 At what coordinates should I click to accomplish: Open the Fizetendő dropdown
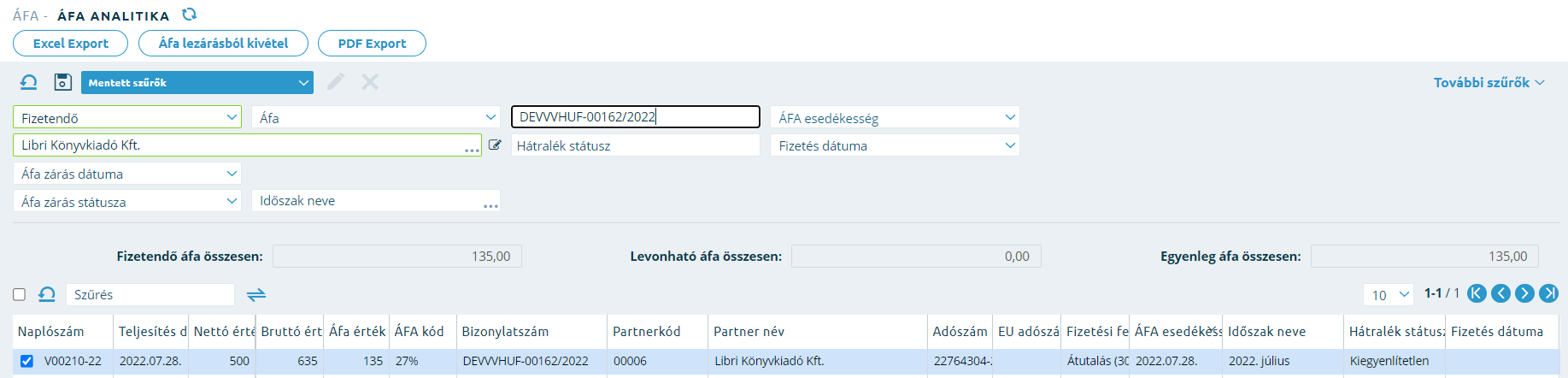[x=127, y=117]
